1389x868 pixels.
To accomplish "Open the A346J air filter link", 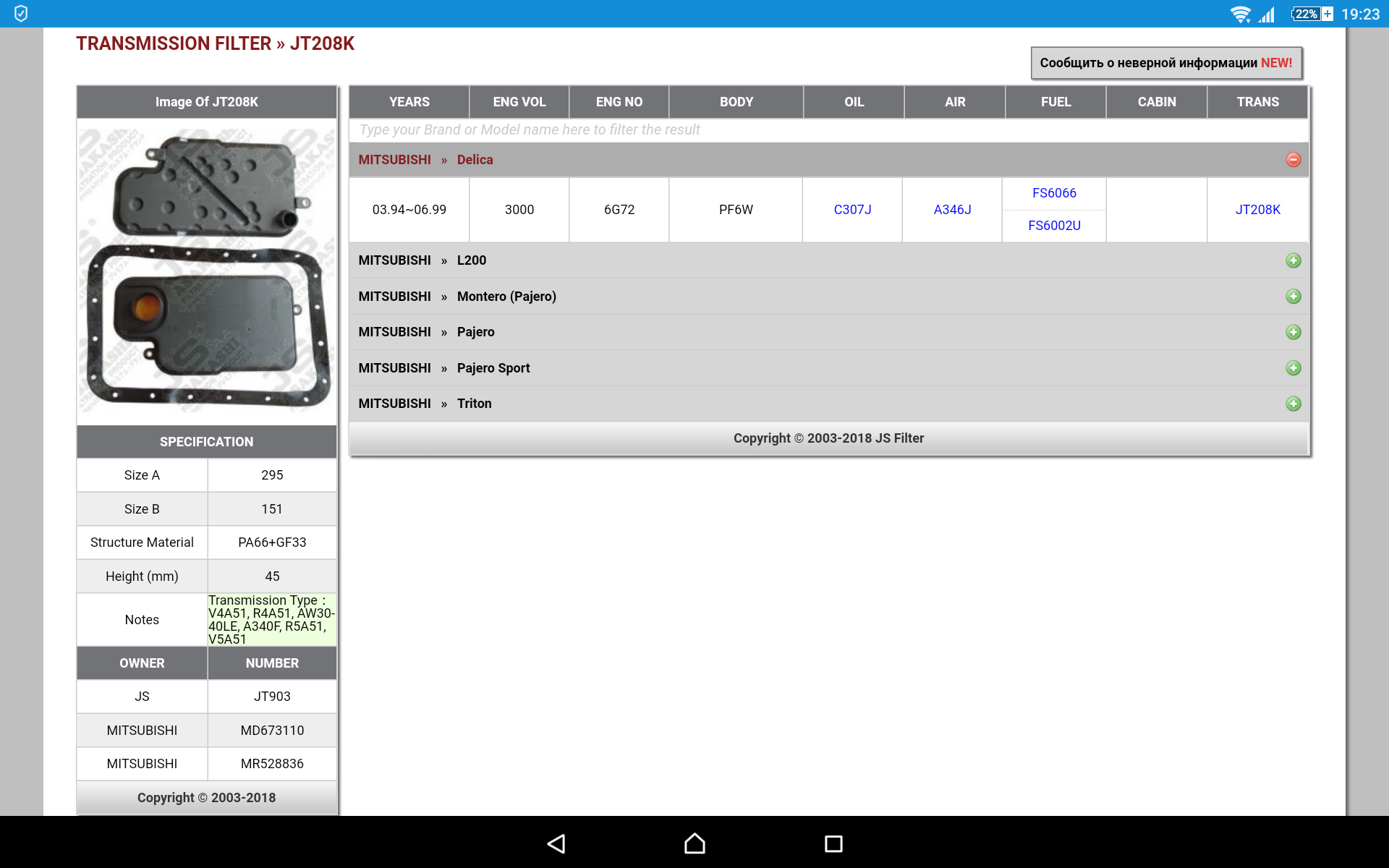I will [952, 210].
